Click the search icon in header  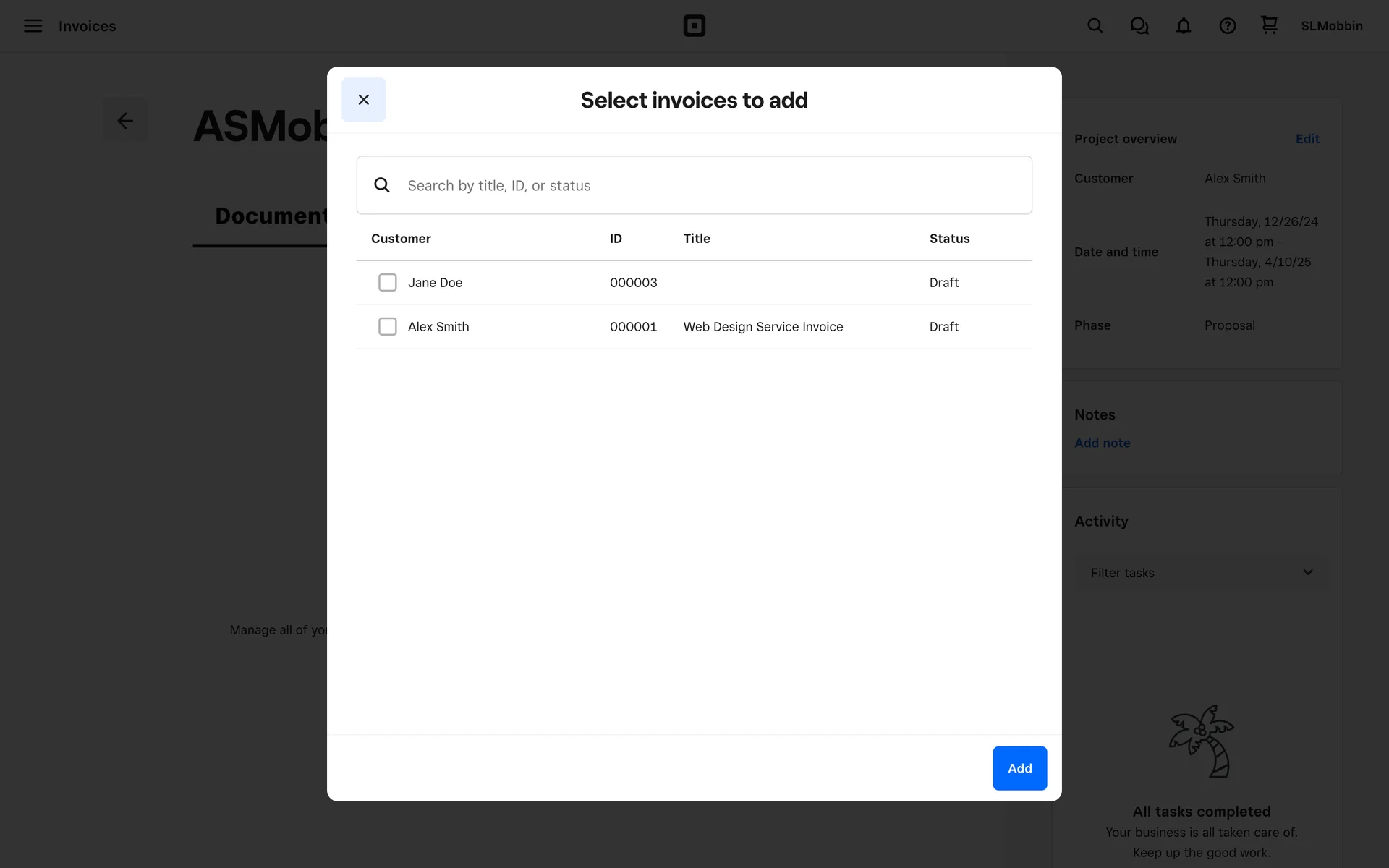[x=1095, y=26]
